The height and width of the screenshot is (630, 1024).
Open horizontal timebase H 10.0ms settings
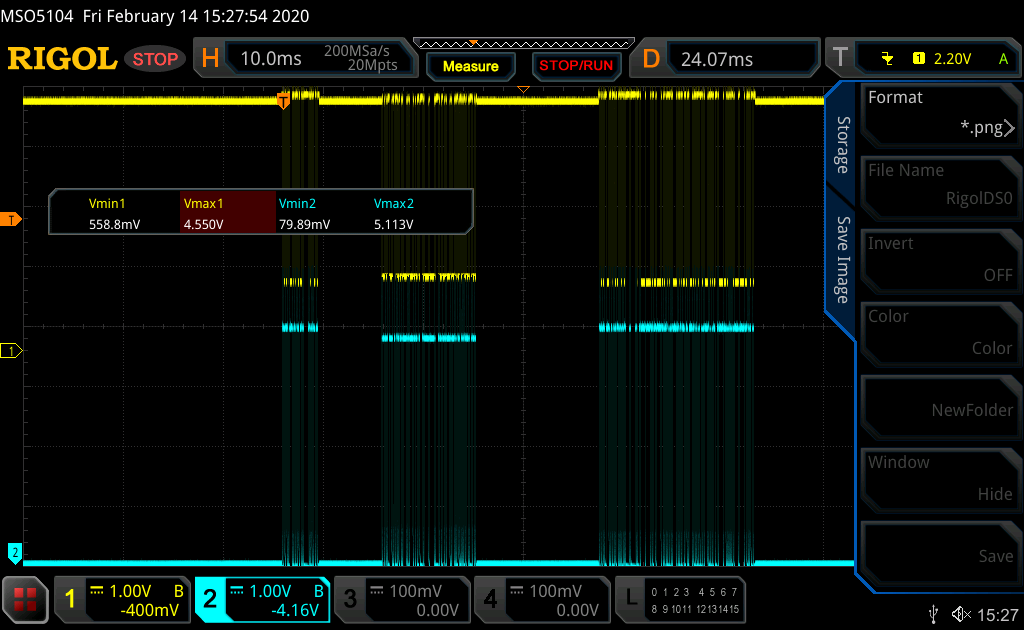305,59
